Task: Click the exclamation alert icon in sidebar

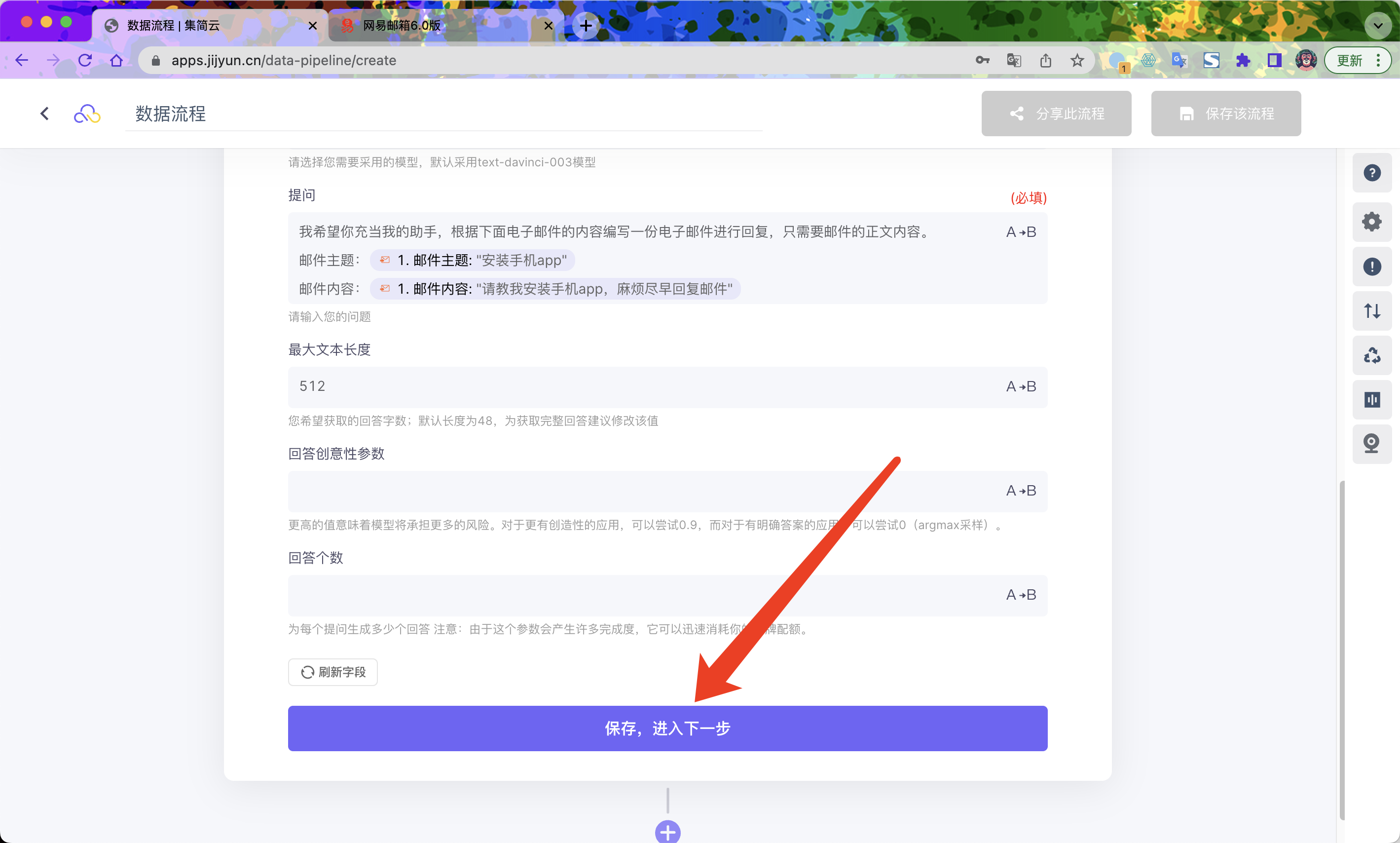Action: pos(1371,267)
